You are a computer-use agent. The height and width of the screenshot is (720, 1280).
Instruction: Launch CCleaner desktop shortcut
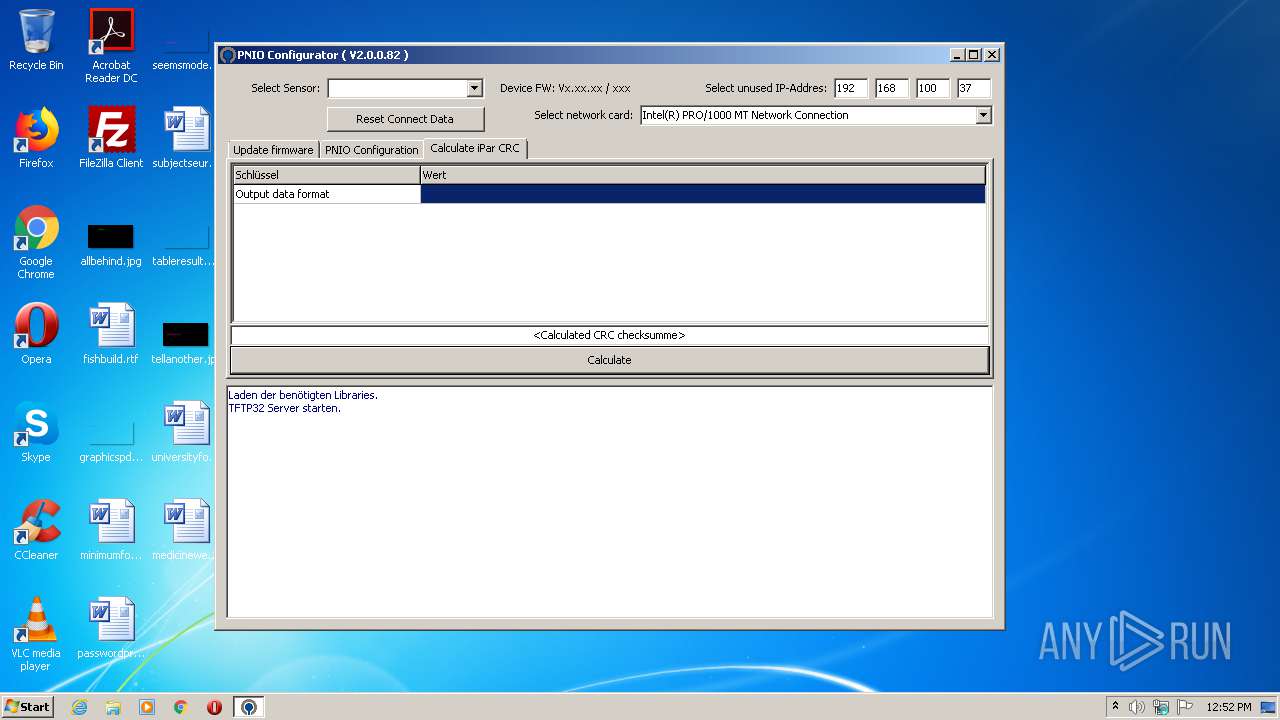coord(36,530)
